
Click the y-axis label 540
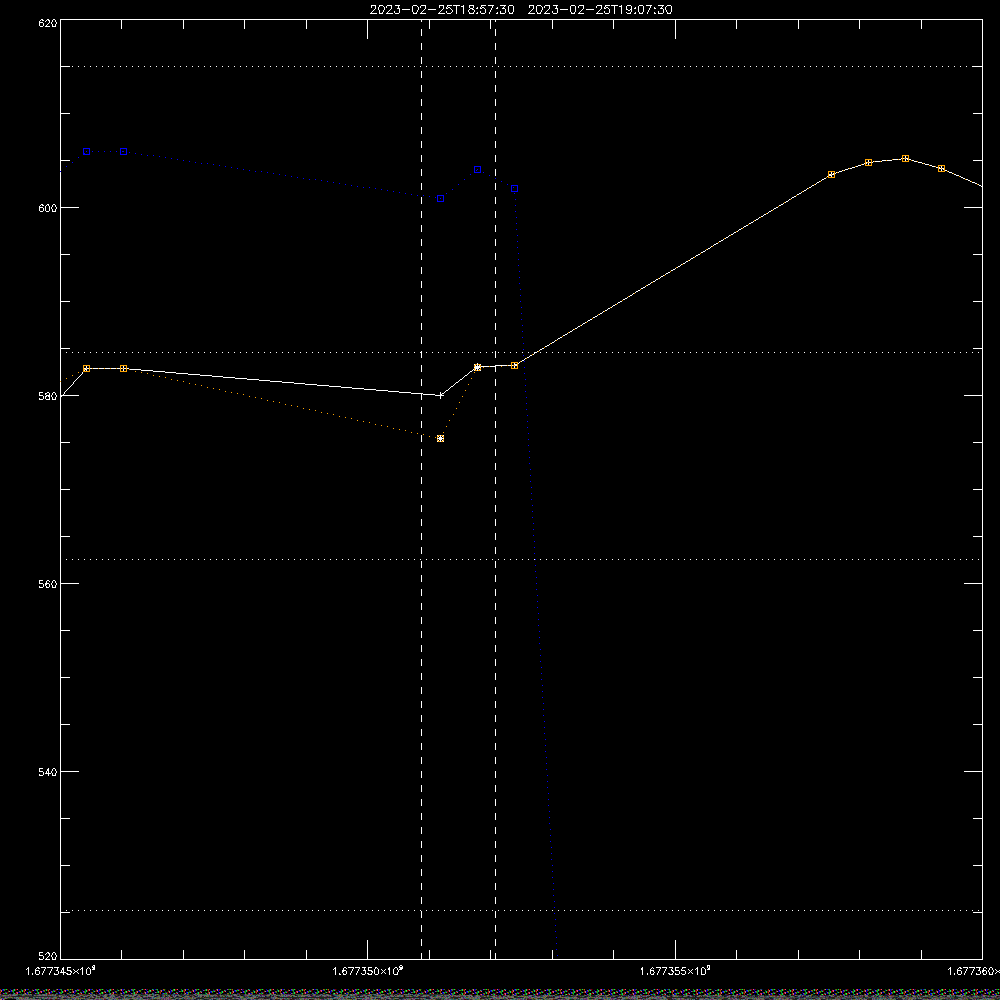pos(48,772)
